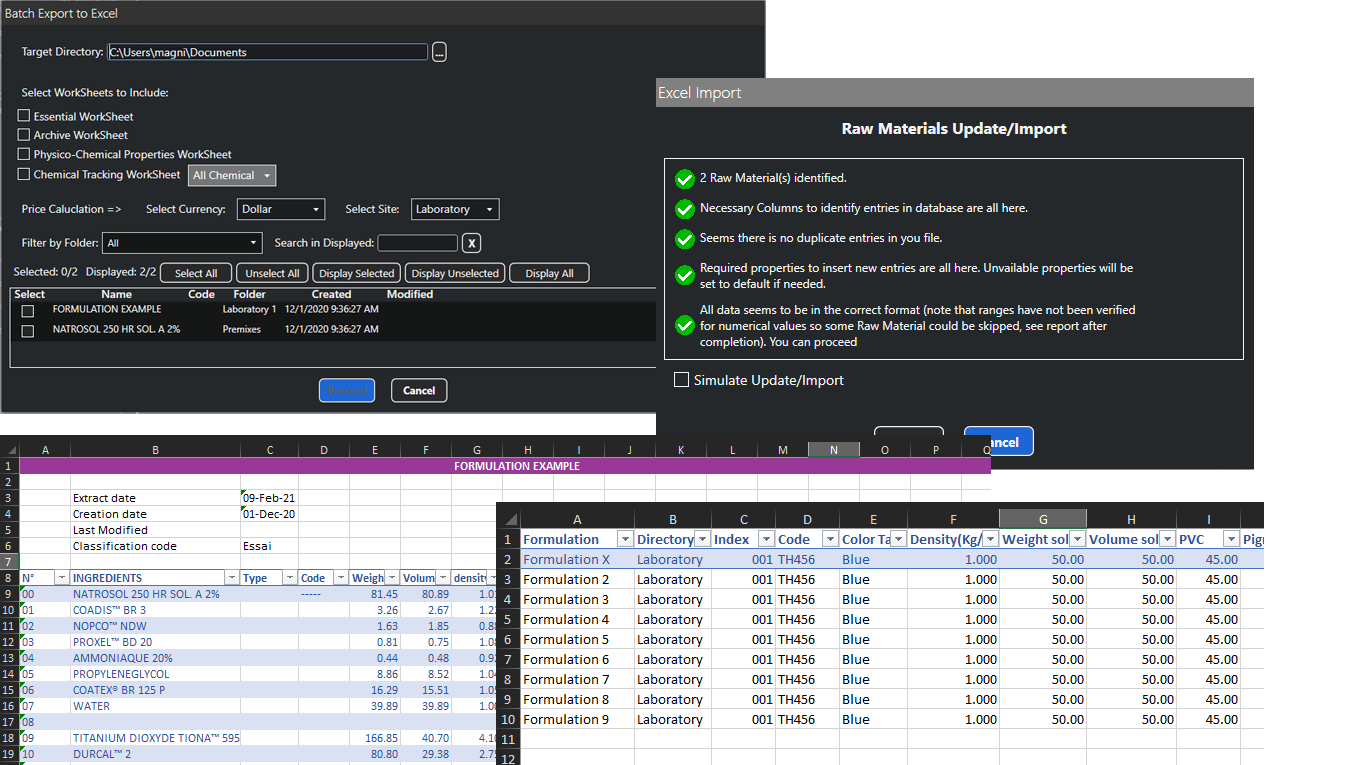
Task: Click green check beside 'All data seems to be' message
Action: [685, 326]
